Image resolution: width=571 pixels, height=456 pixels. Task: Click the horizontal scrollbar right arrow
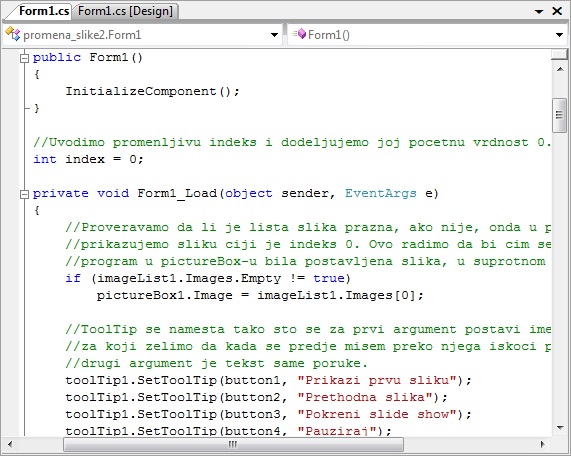(x=543, y=444)
